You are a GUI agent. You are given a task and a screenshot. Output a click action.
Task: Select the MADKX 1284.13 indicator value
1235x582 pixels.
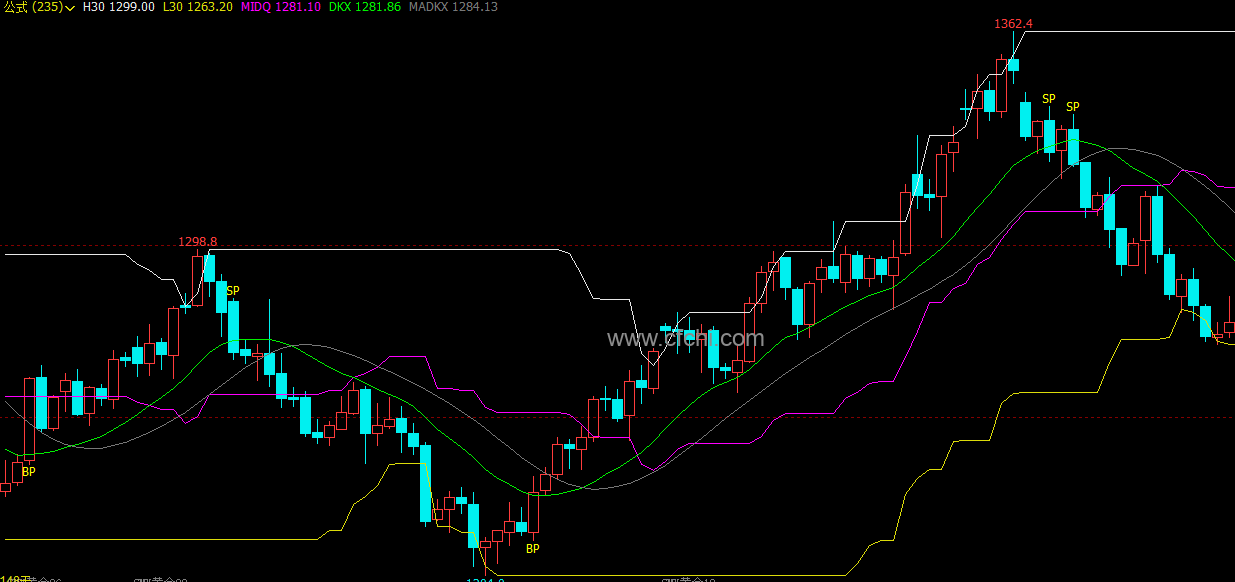pyautogui.click(x=454, y=7)
